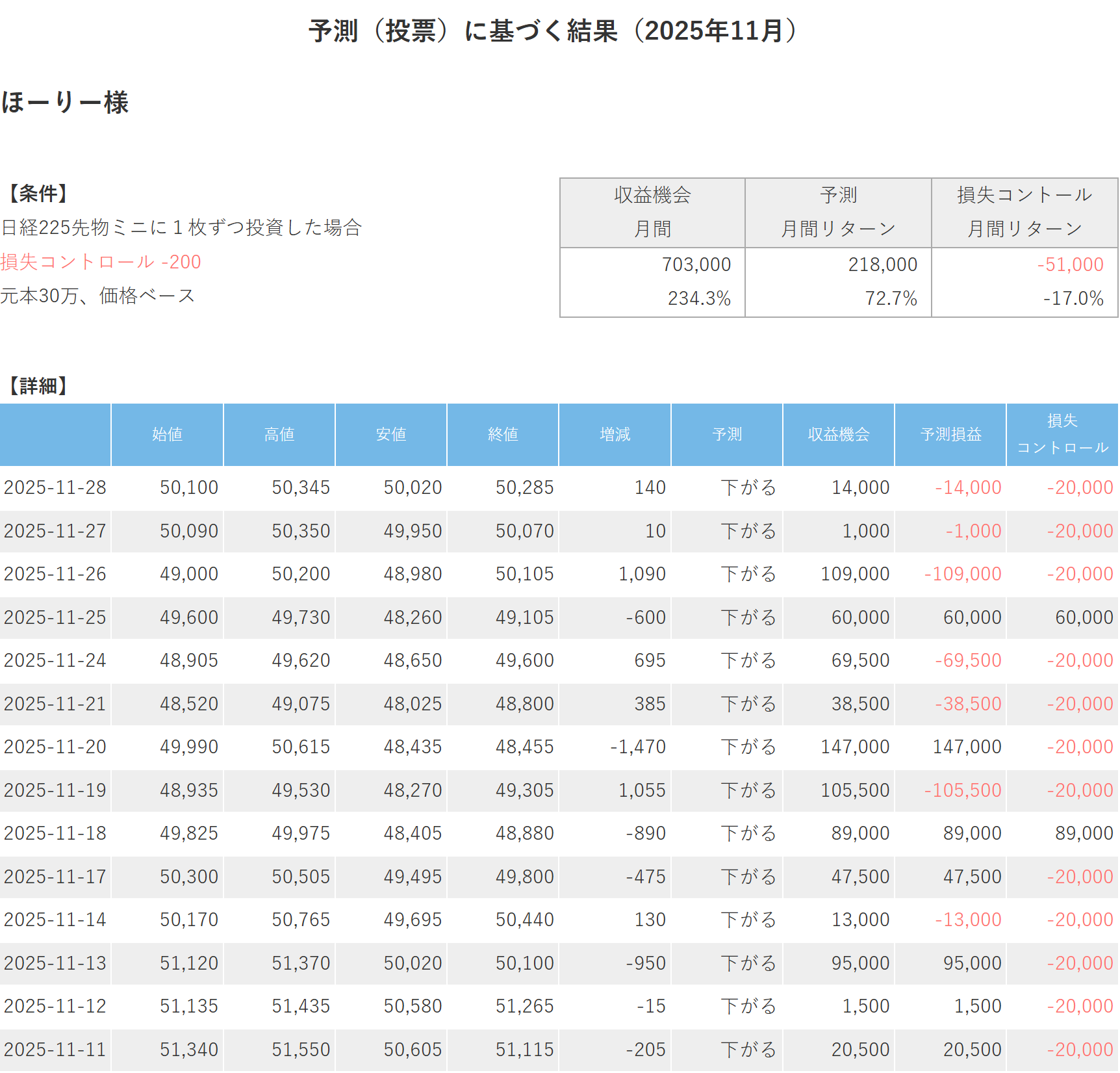The width and height of the screenshot is (1120, 1073).
Task: Click the 始値 column header
Action: [x=167, y=434]
